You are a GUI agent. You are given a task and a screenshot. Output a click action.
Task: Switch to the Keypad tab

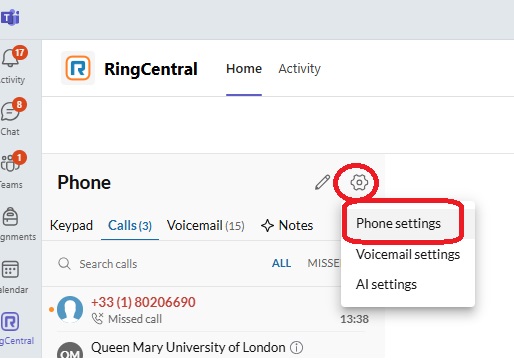71,225
